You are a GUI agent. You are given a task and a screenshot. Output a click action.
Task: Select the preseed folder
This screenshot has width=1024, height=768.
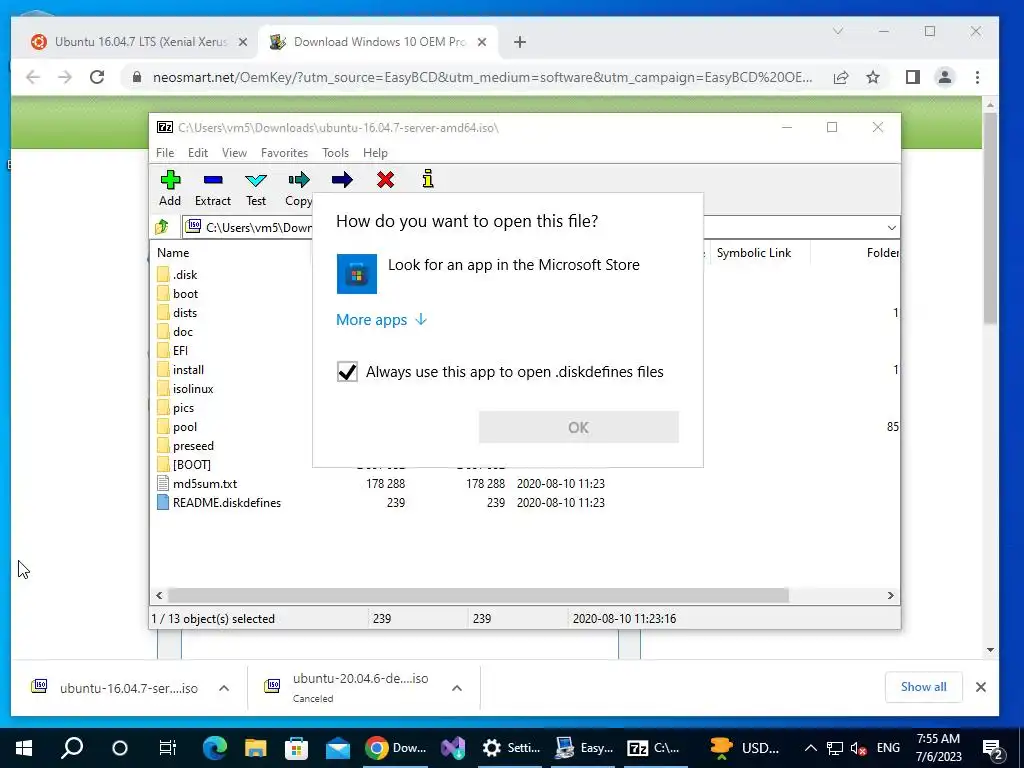[185, 446]
